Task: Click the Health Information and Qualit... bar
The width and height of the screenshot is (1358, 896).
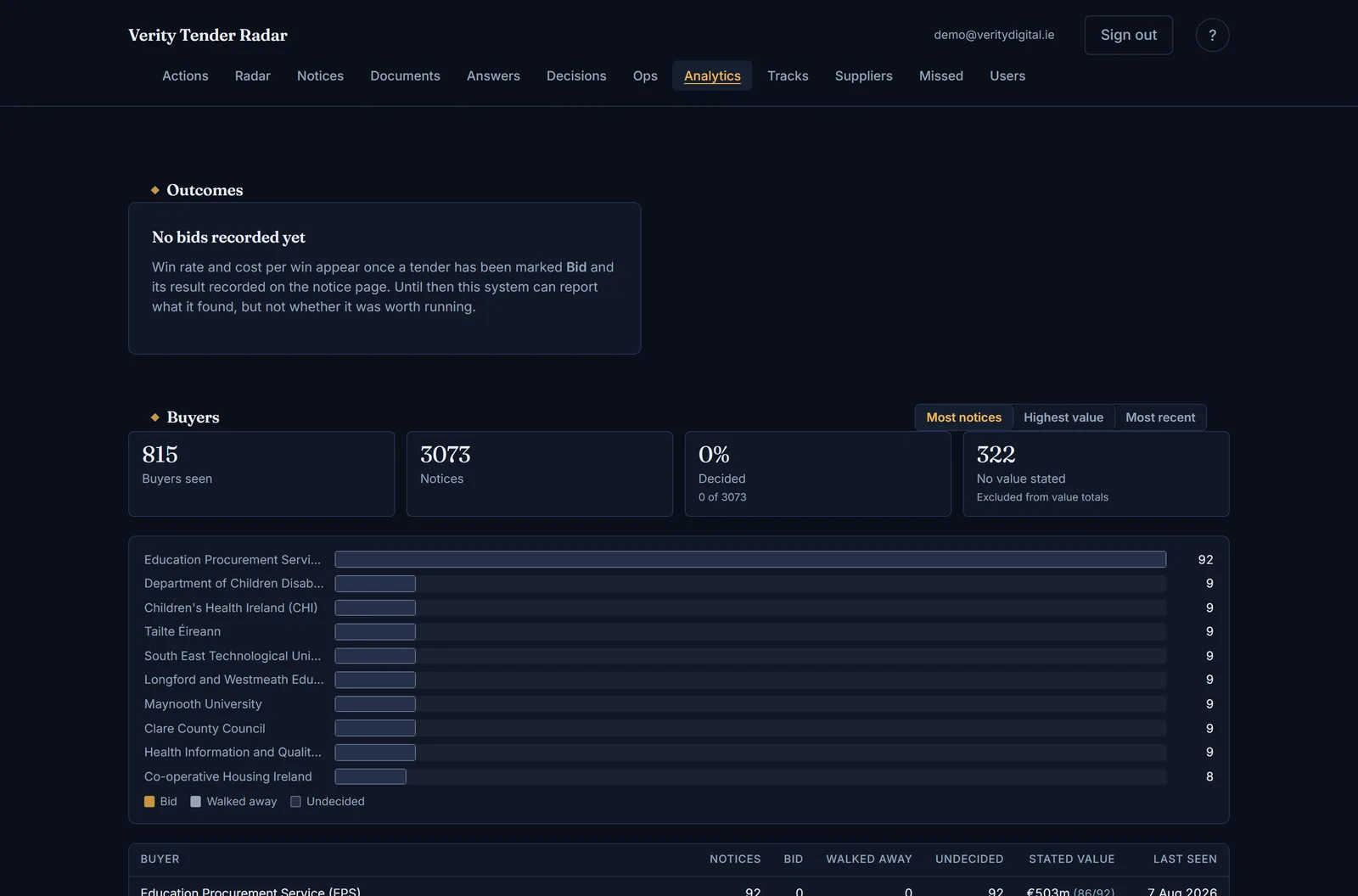Action: [375, 752]
